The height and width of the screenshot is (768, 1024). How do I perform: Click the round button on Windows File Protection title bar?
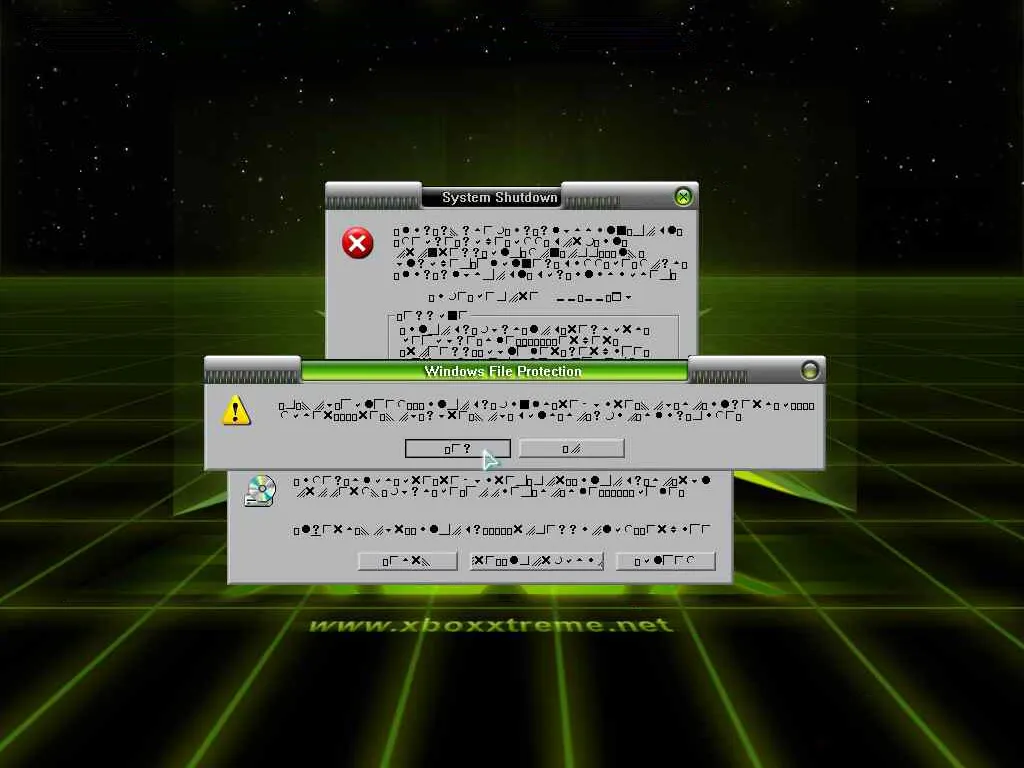810,370
